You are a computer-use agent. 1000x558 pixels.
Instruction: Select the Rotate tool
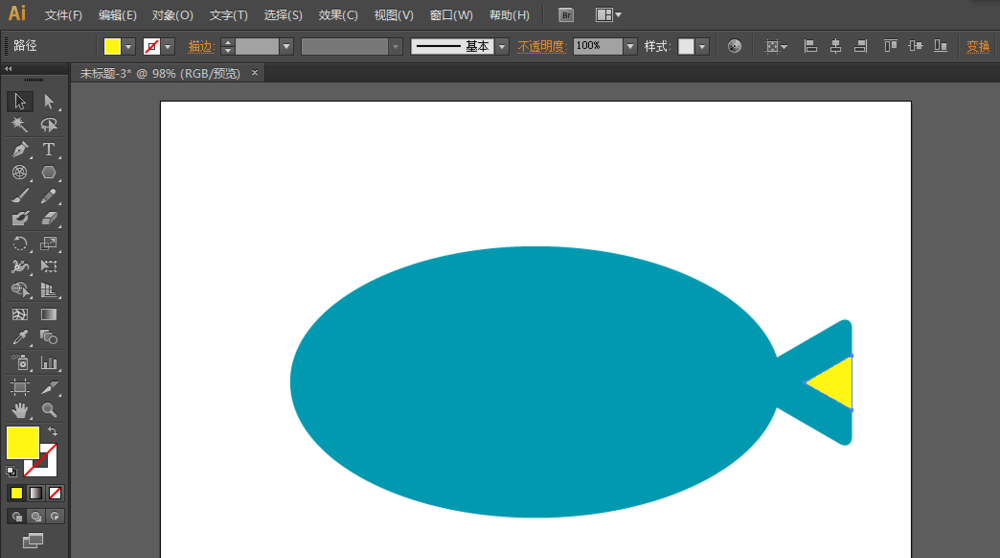point(20,243)
